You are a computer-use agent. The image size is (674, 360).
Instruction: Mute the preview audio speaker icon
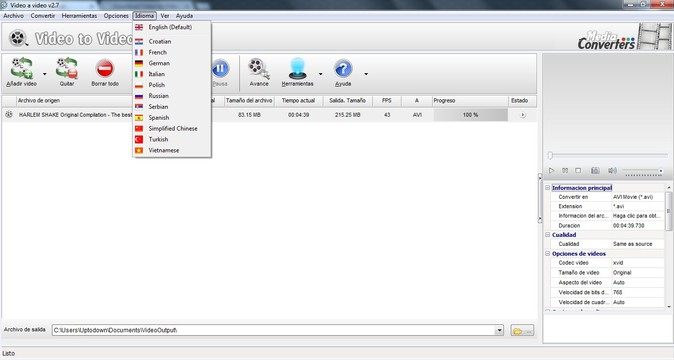click(612, 171)
